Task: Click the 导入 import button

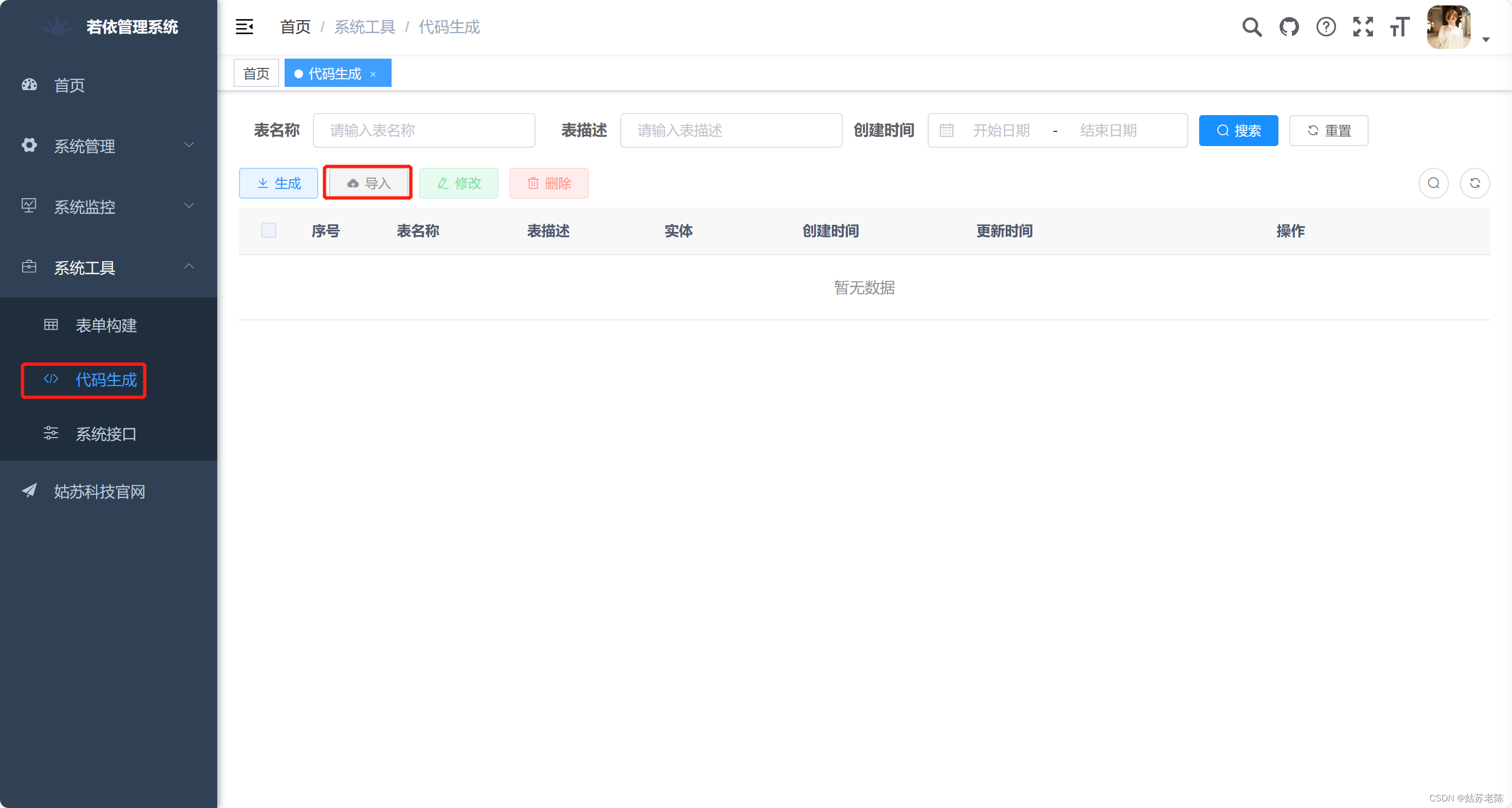Action: pos(368,183)
